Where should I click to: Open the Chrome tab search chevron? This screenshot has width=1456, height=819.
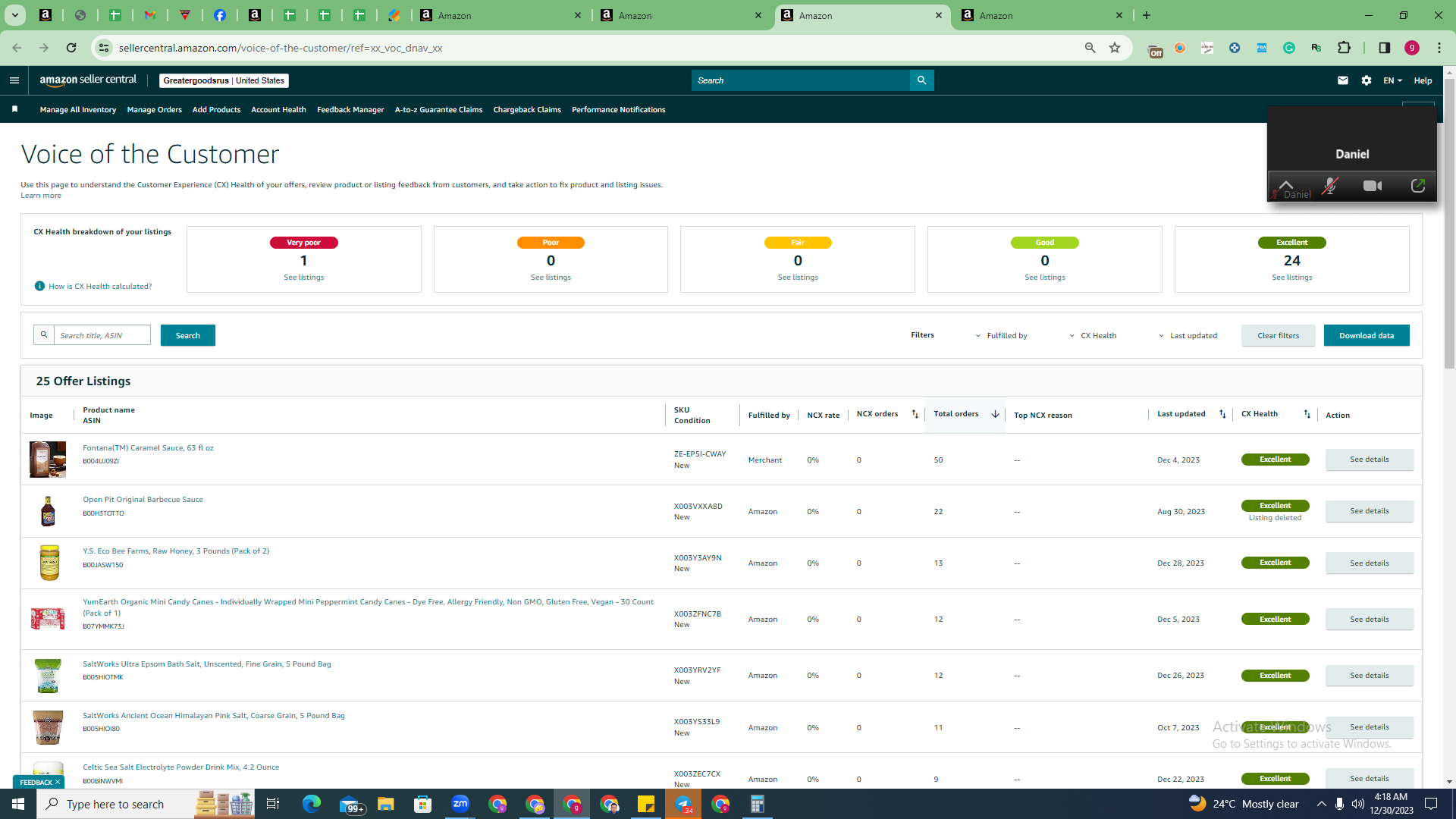[15, 15]
